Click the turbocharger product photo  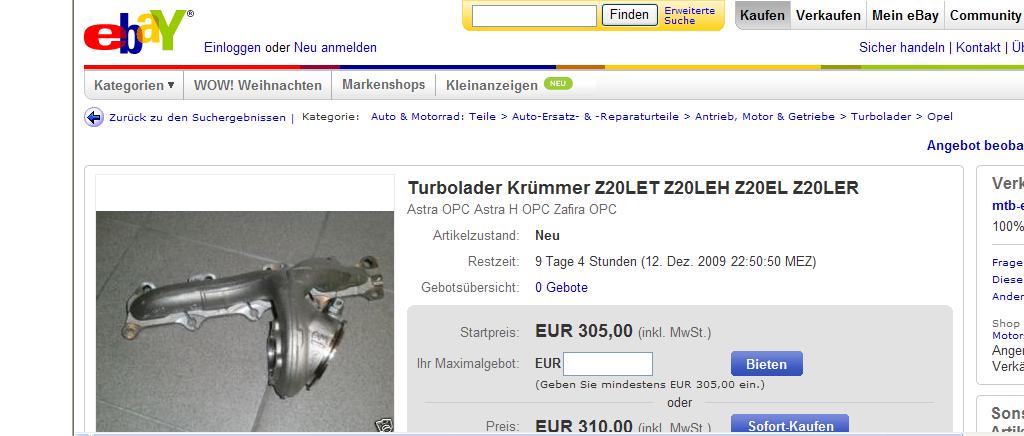point(245,322)
